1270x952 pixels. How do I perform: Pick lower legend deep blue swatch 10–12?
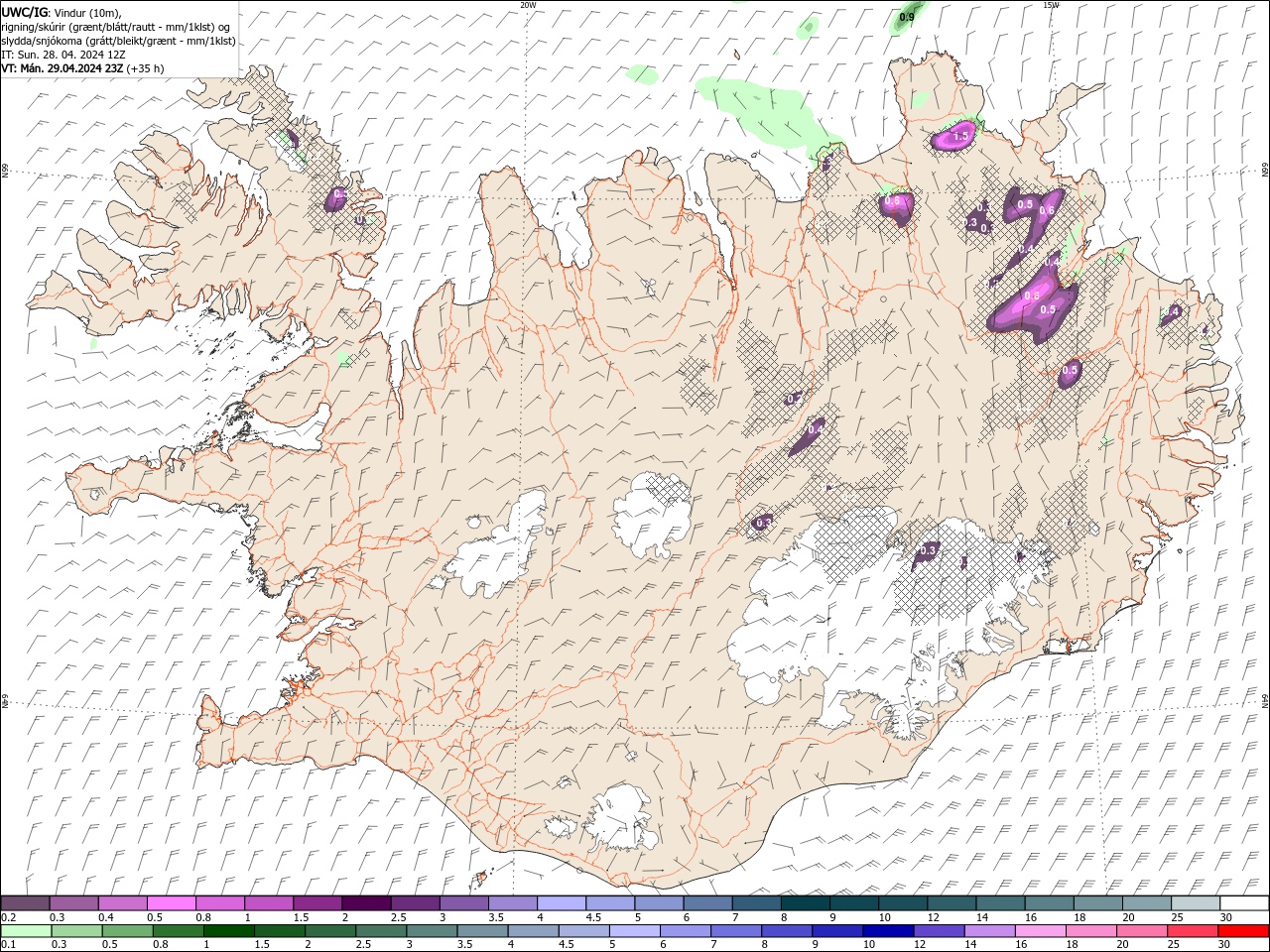[888, 931]
